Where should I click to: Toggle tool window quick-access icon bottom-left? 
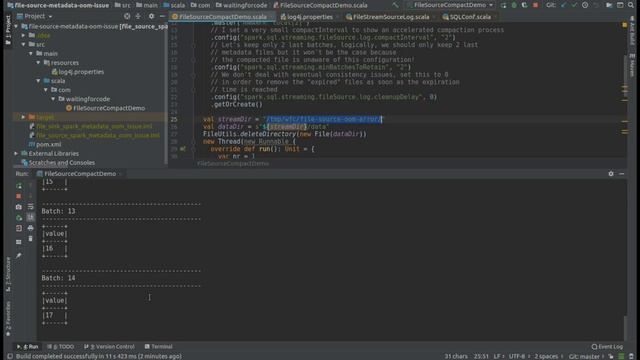coord(10,356)
